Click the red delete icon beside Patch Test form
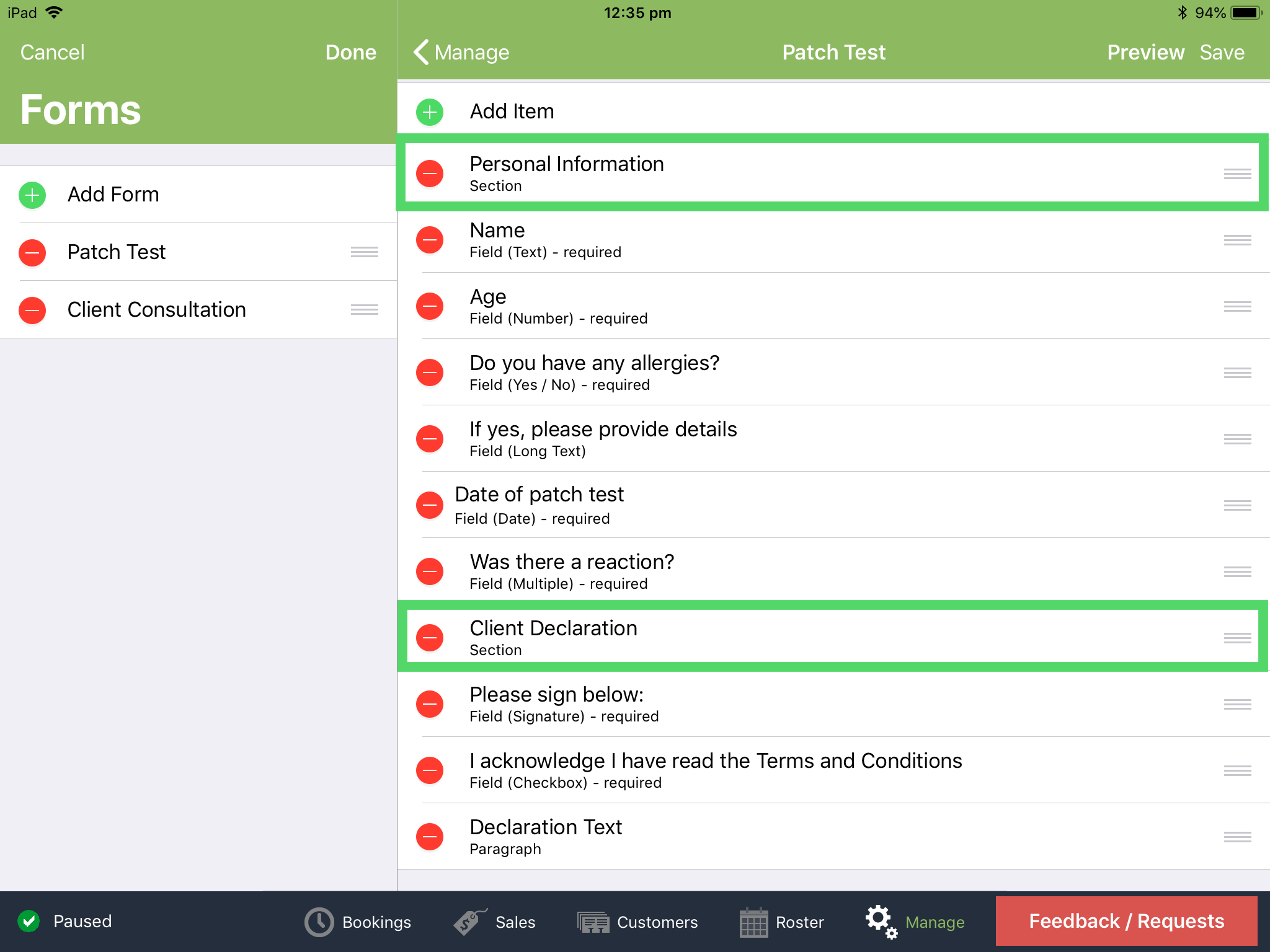The image size is (1270, 952). [32, 252]
